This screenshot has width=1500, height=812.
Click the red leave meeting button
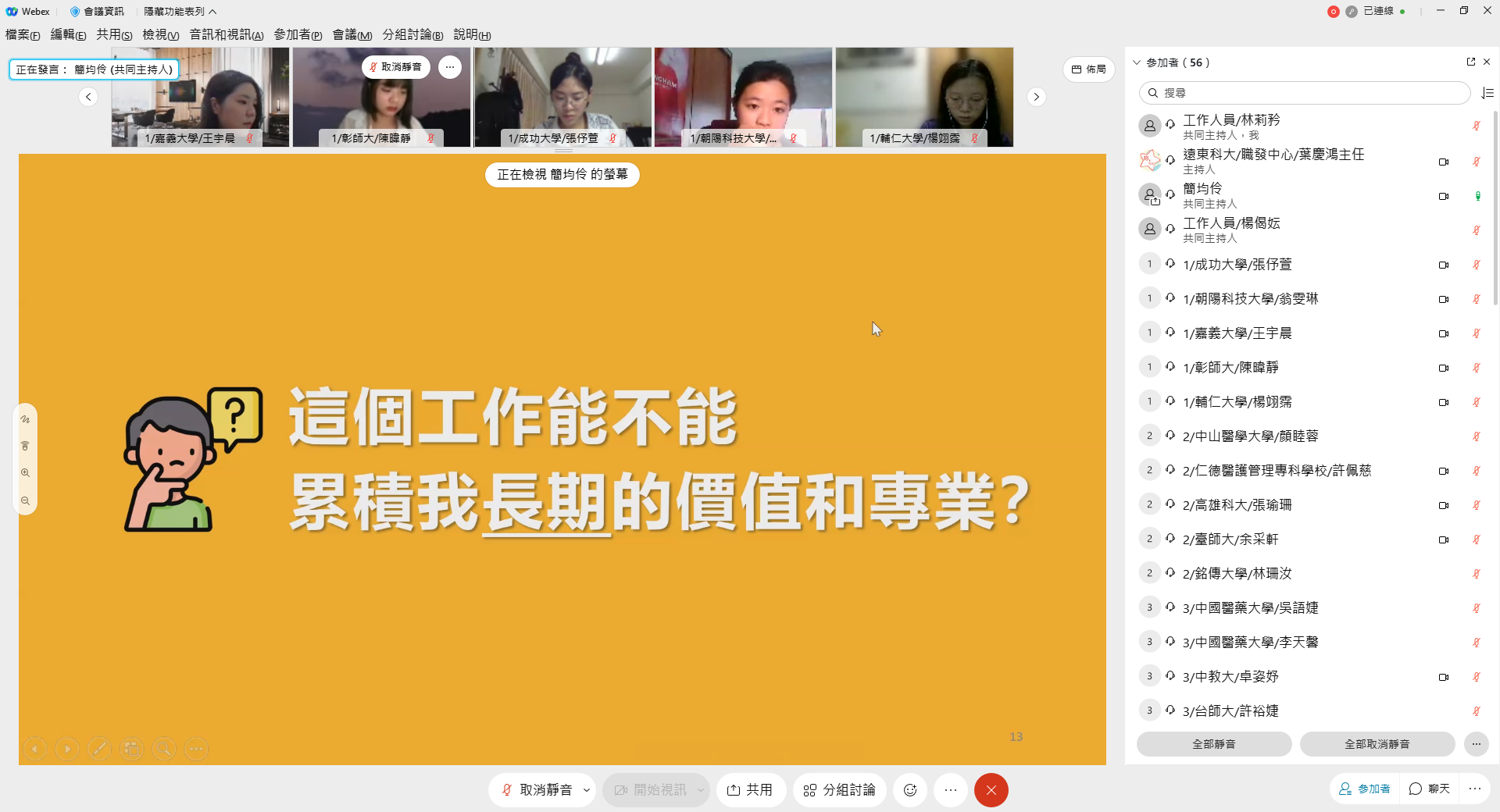[991, 790]
